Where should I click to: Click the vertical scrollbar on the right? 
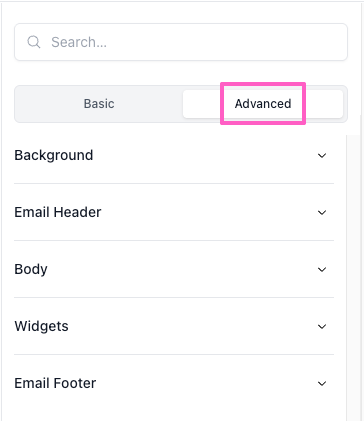click(x=354, y=278)
